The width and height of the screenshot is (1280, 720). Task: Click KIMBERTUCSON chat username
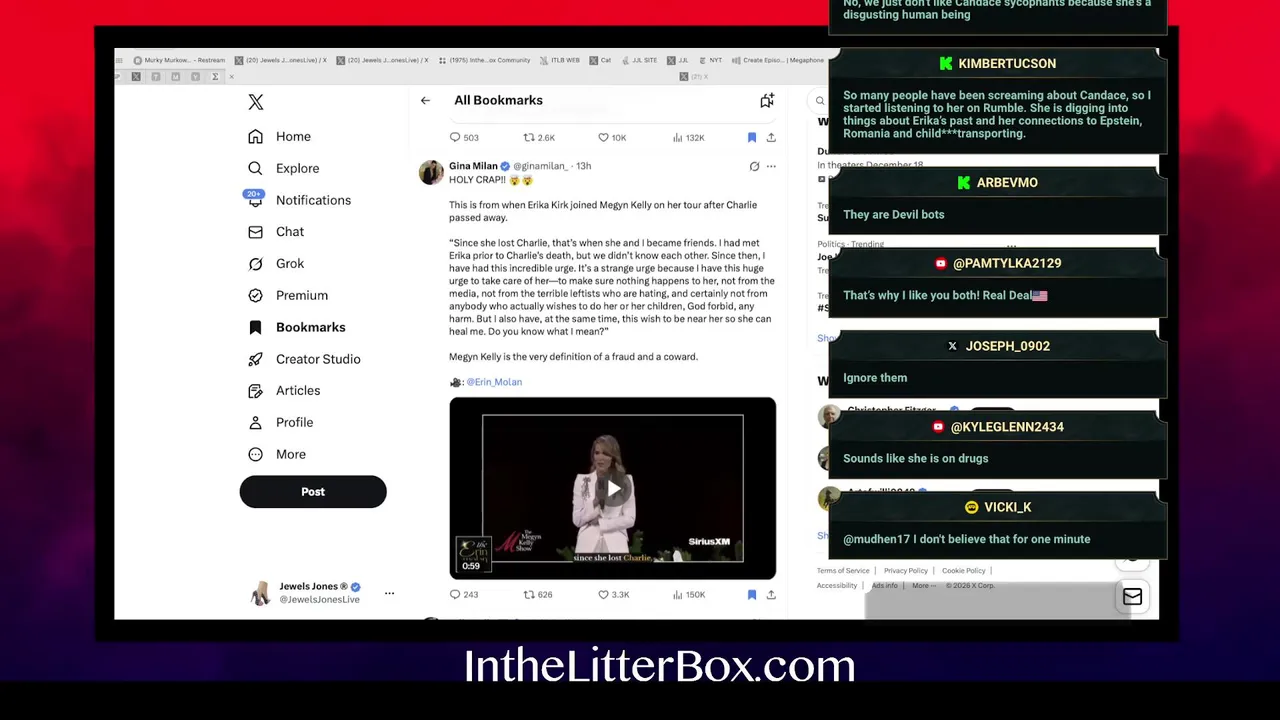point(1006,63)
